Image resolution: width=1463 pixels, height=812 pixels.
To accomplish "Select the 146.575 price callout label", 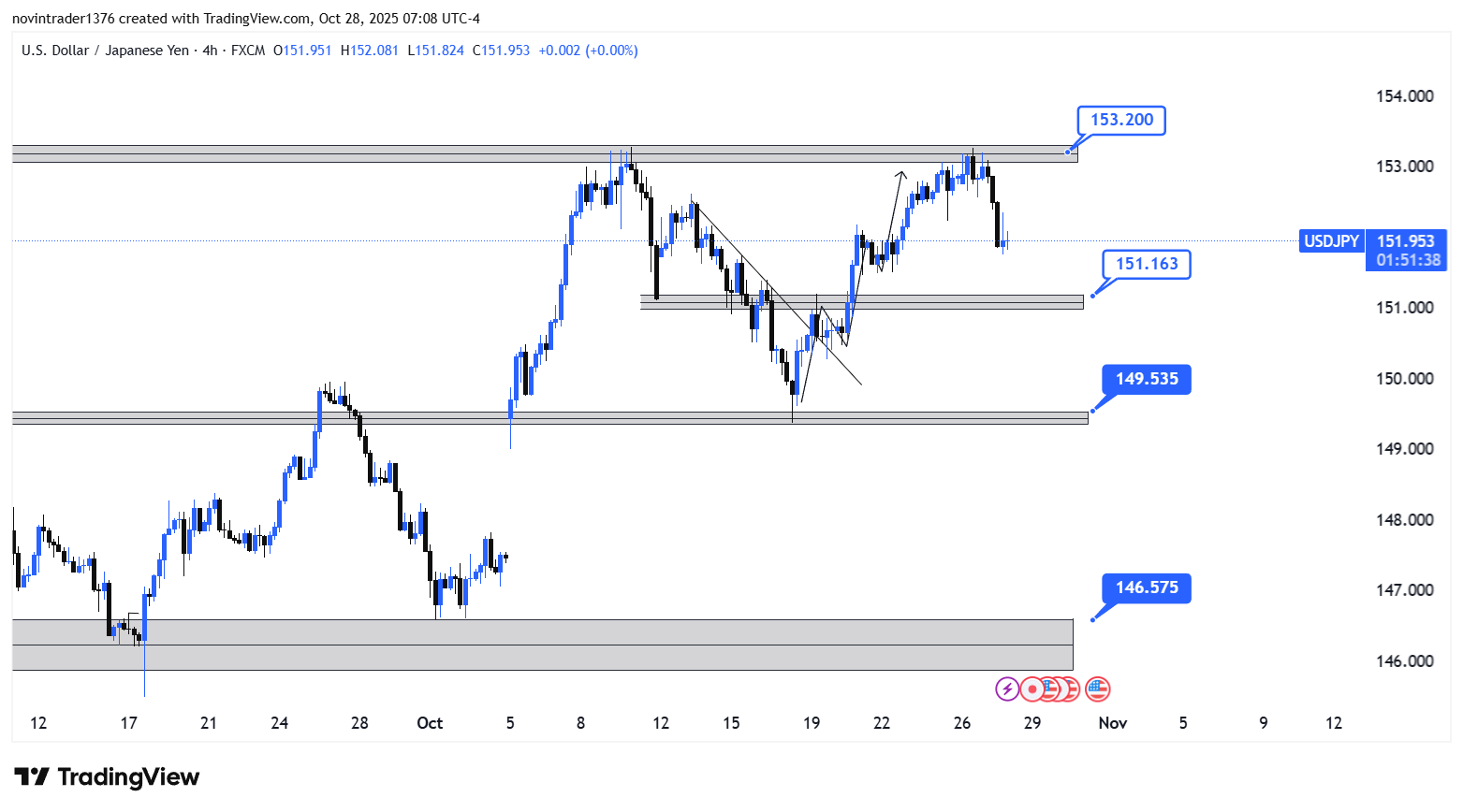I will click(1146, 587).
